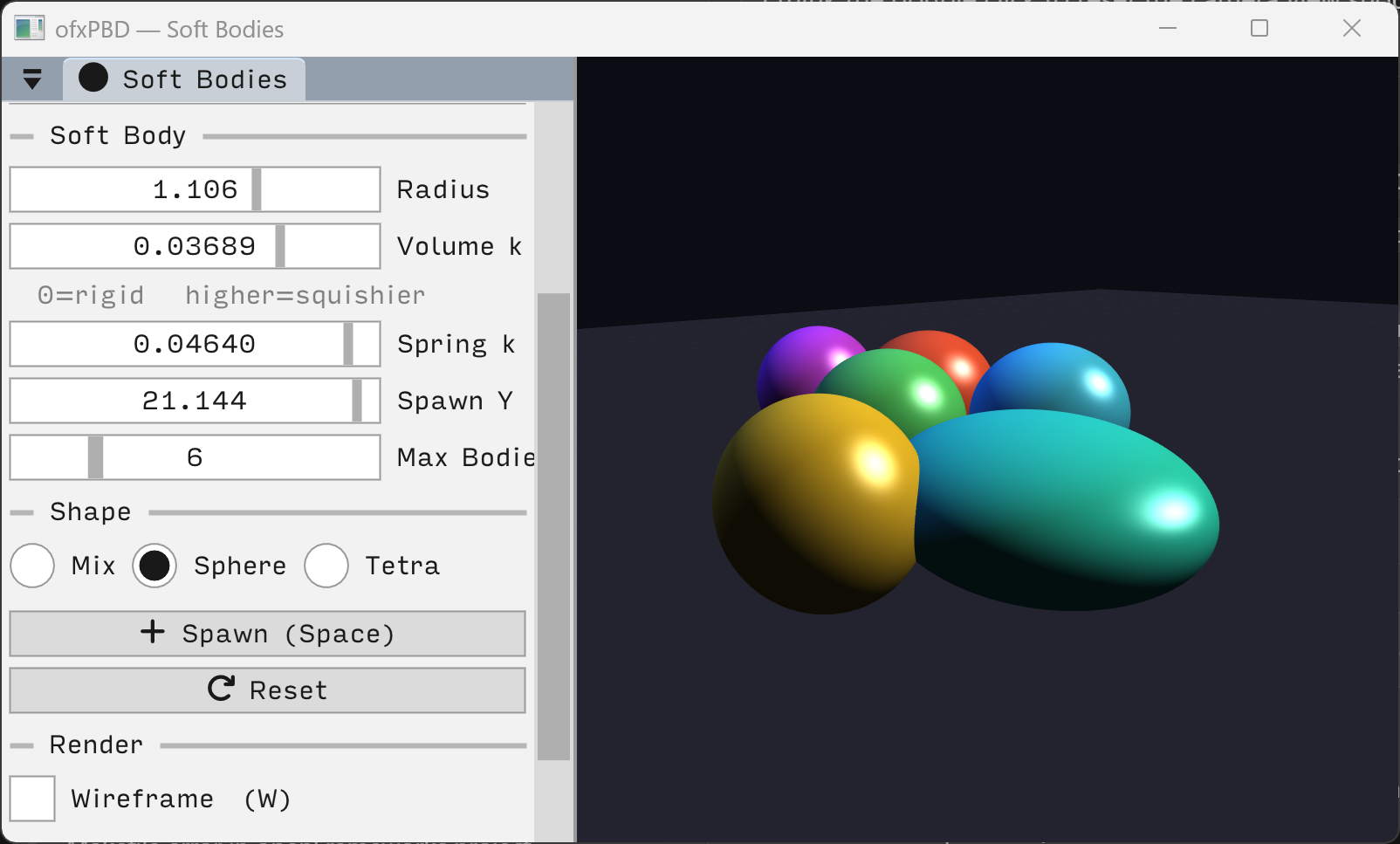Click the Max Bodies slider showing 6
1400x844 pixels.
click(195, 457)
